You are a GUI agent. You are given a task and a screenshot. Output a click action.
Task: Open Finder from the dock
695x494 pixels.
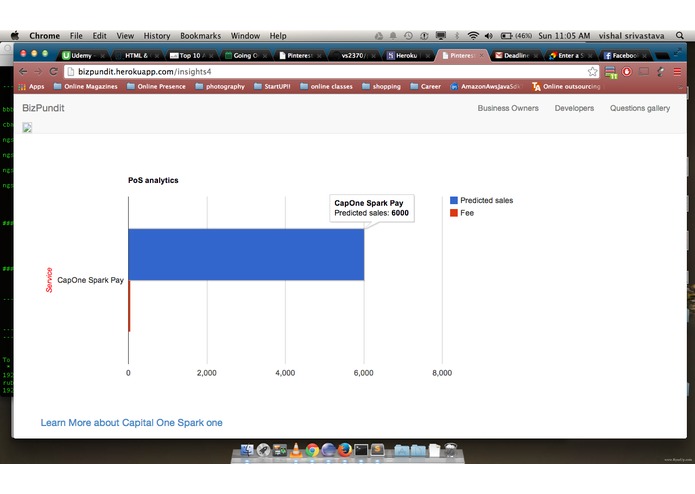(x=247, y=450)
